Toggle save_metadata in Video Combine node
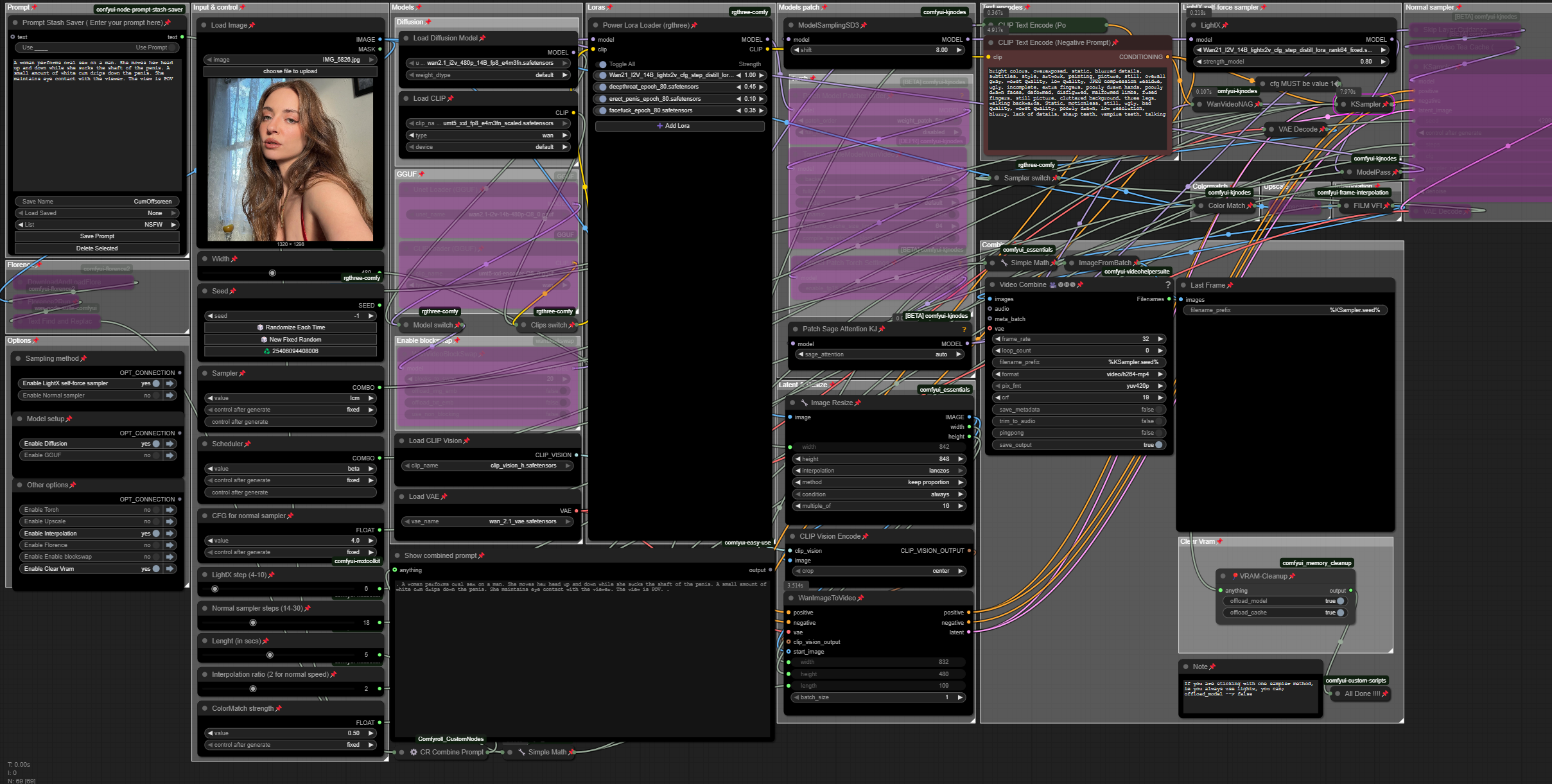Viewport: 1552px width, 784px height. [x=1159, y=410]
